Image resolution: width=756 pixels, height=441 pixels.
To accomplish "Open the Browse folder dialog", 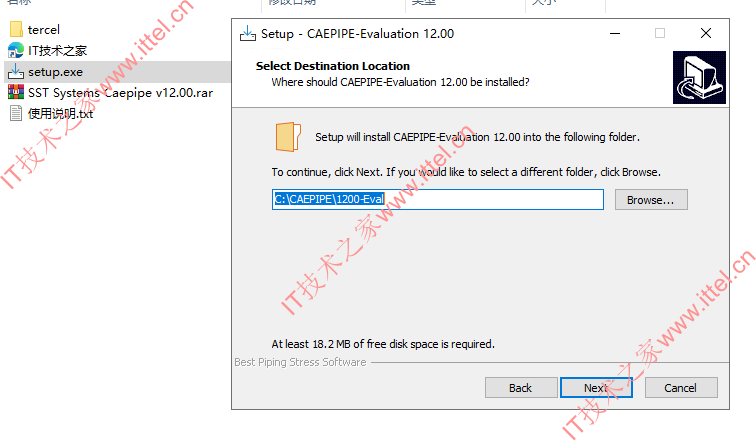I will 651,200.
